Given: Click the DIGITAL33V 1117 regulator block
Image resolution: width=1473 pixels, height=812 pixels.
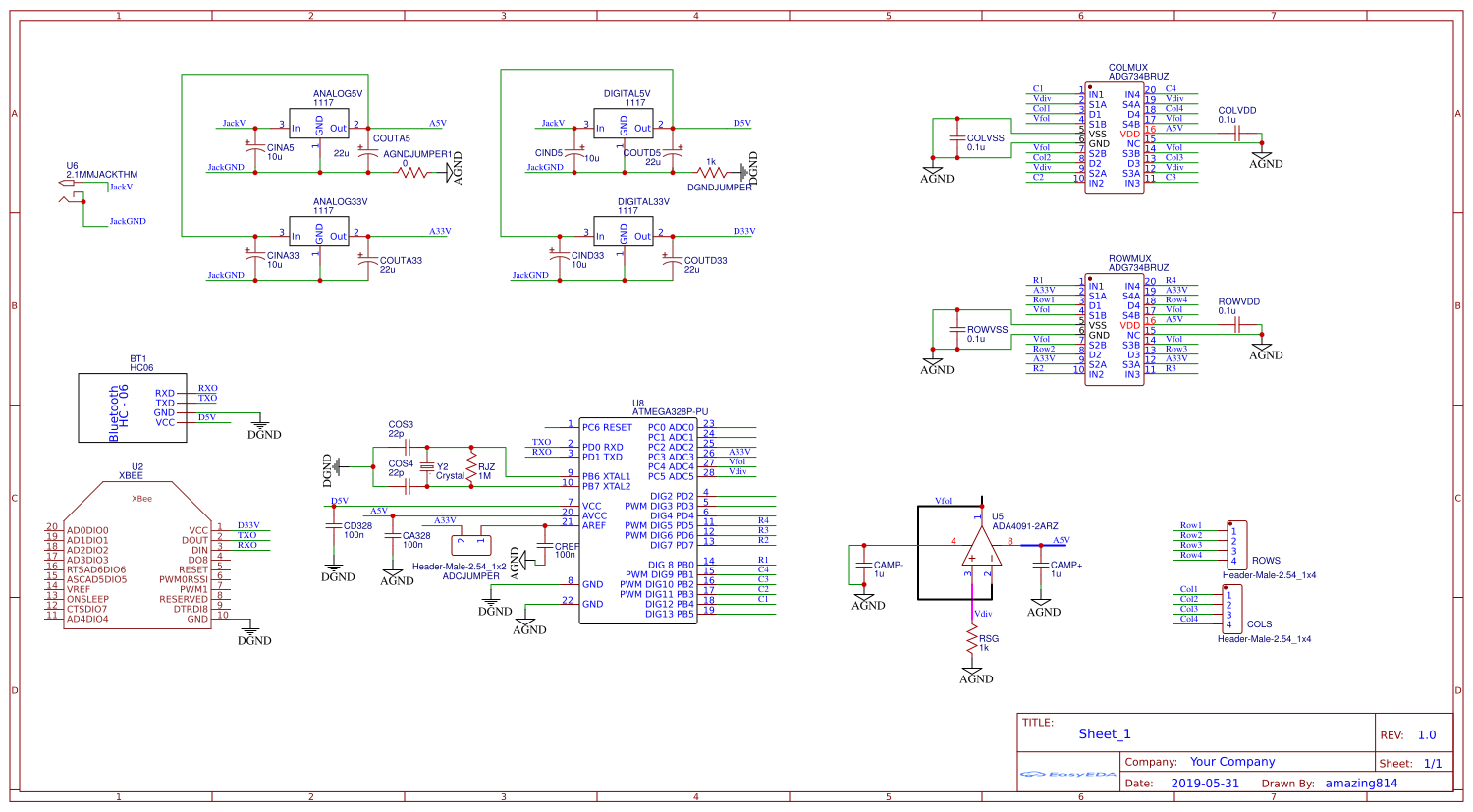Looking at the screenshot, I should point(624,232).
